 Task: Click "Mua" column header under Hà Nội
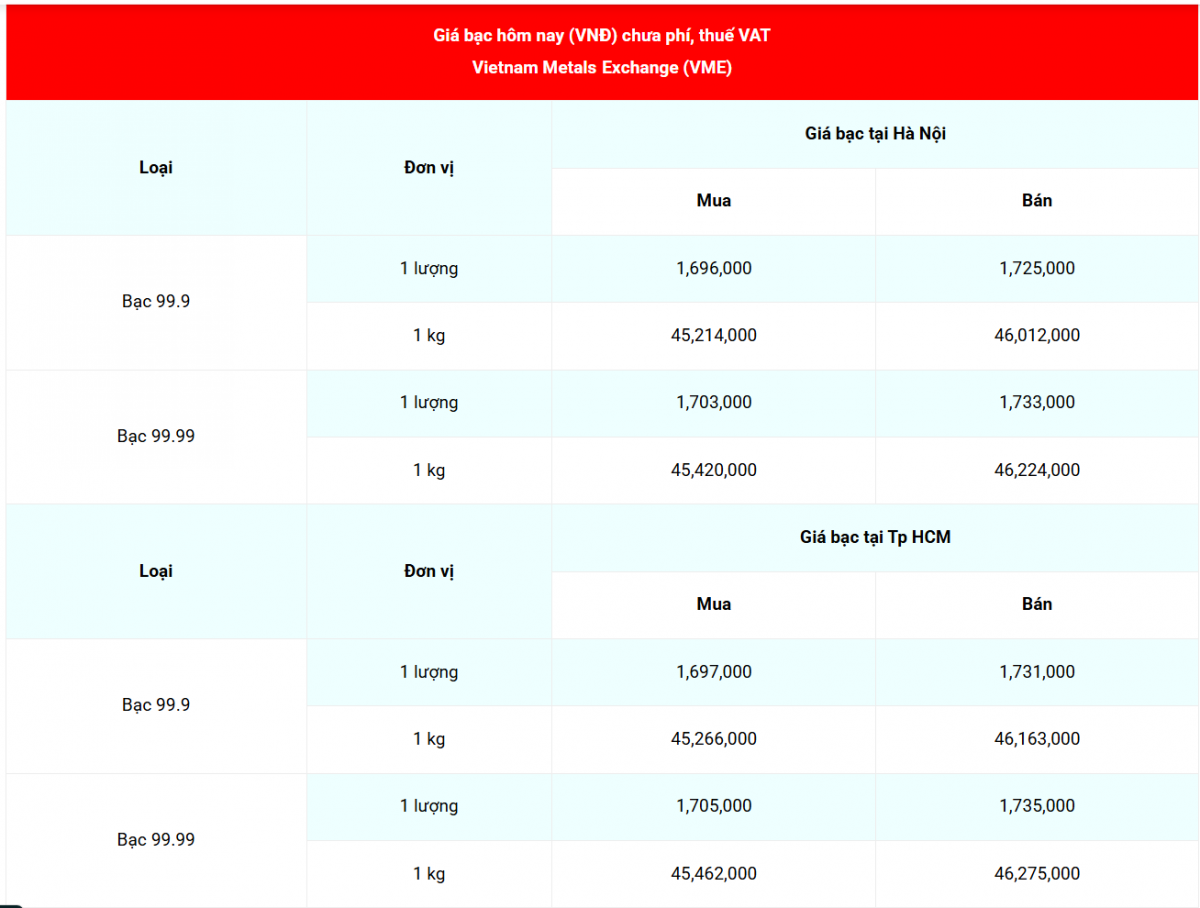[x=714, y=201]
